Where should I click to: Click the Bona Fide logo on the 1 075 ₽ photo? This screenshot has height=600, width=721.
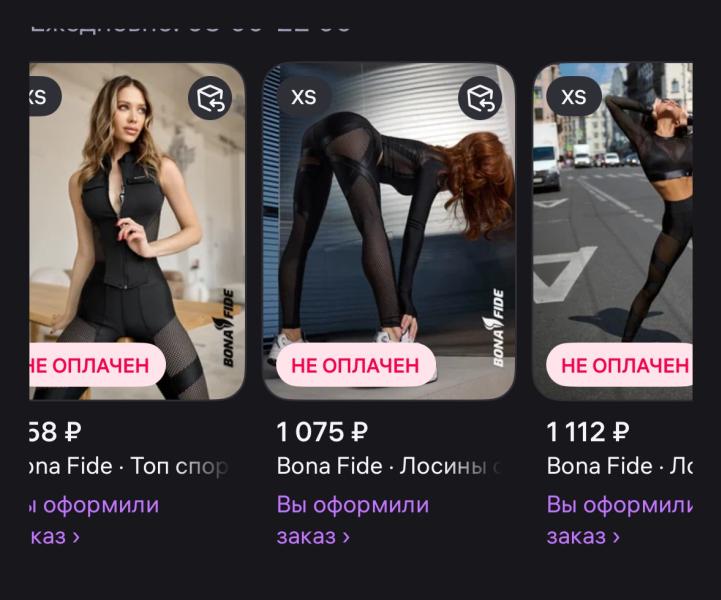click(496, 327)
